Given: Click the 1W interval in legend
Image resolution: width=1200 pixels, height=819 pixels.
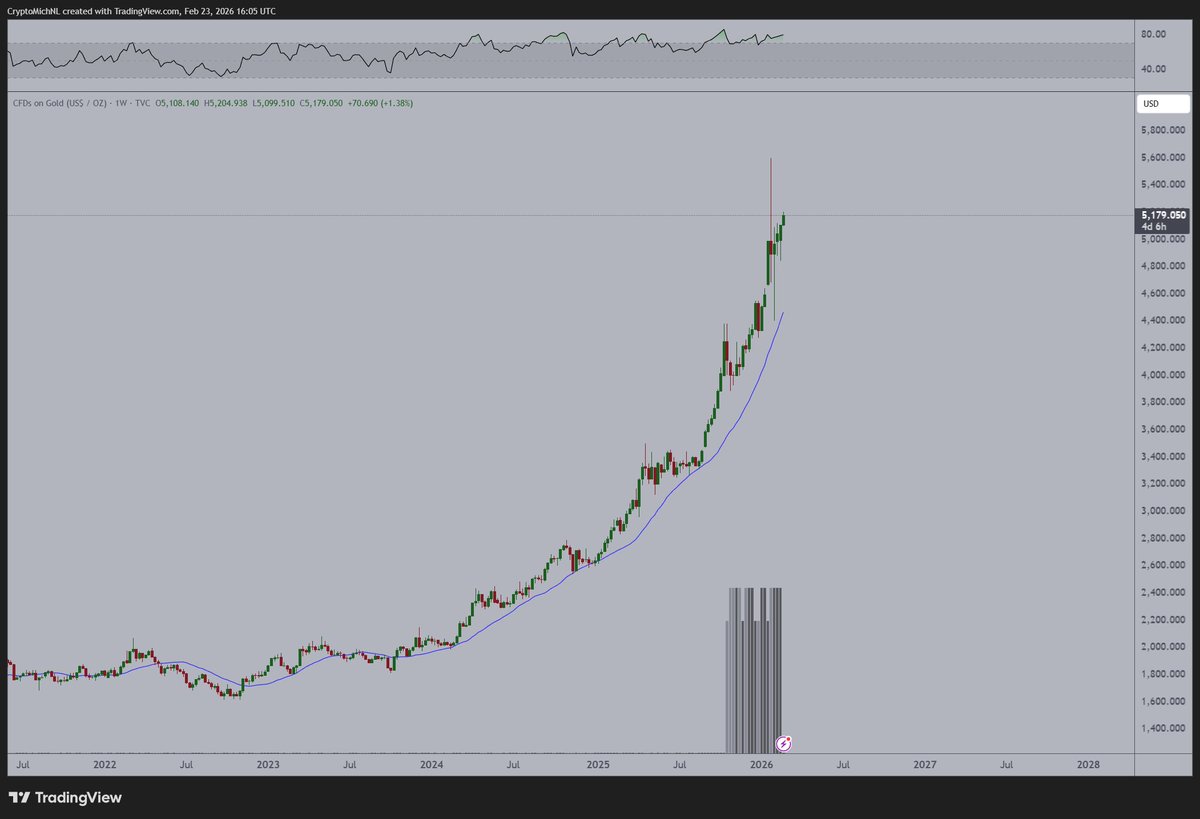Looking at the screenshot, I should click(123, 103).
